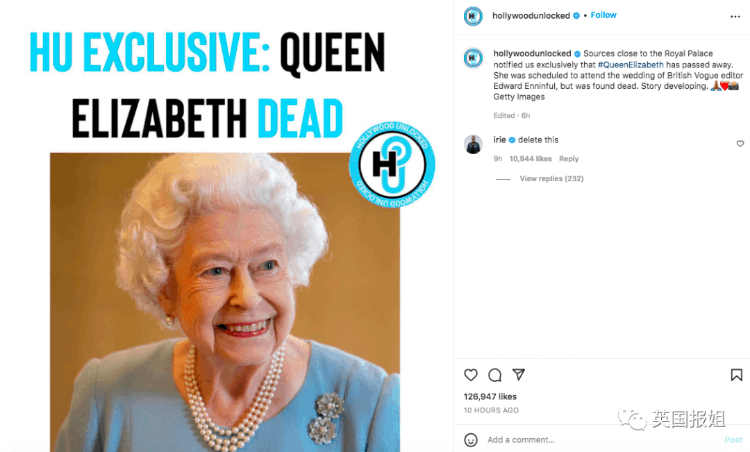Click hollywoodunlocked avatar in the post header
750x452 pixels.
click(x=473, y=16)
